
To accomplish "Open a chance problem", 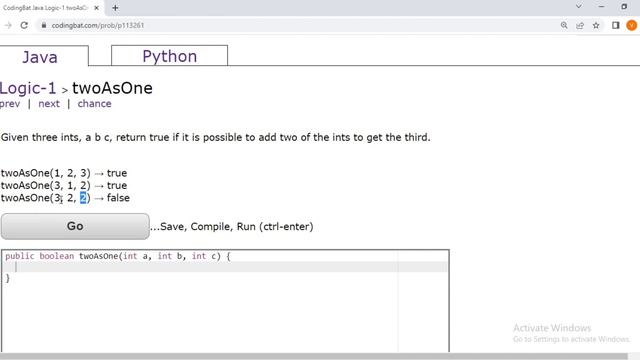I will 94,104.
